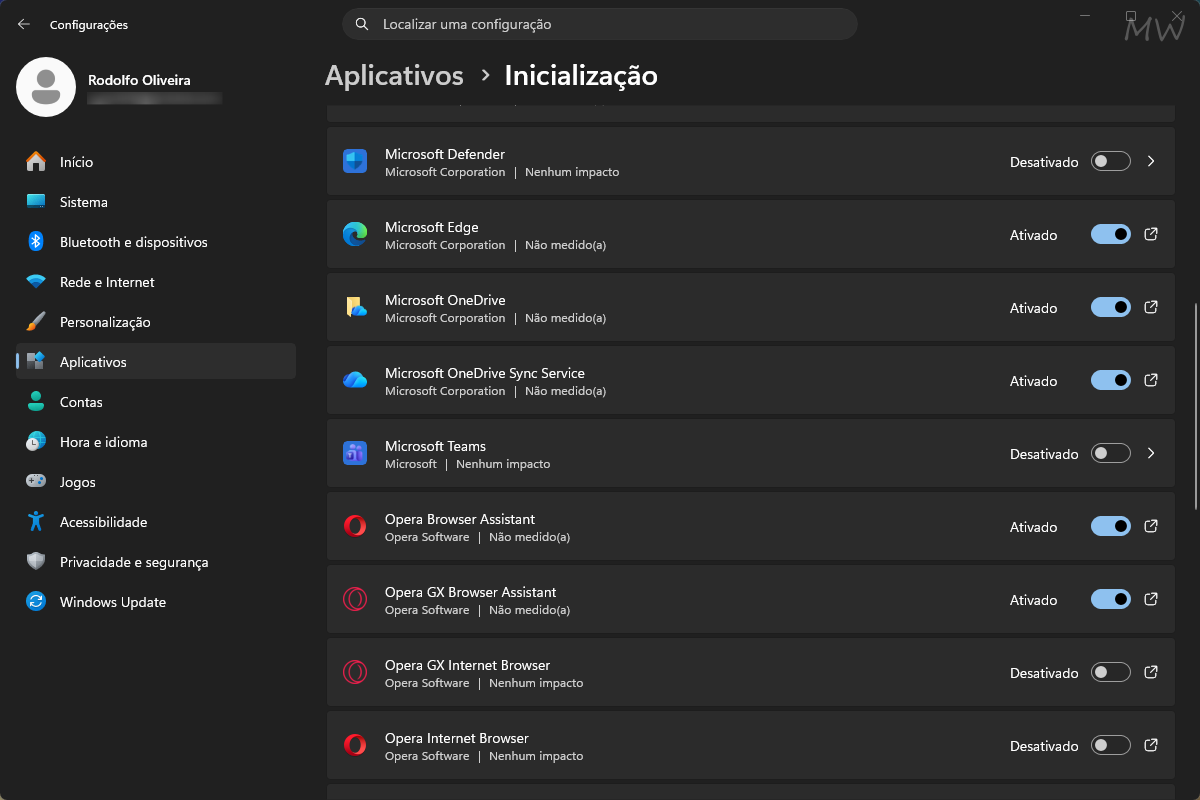Image resolution: width=1200 pixels, height=800 pixels.
Task: Click the search magnifier icon
Action: (x=362, y=24)
